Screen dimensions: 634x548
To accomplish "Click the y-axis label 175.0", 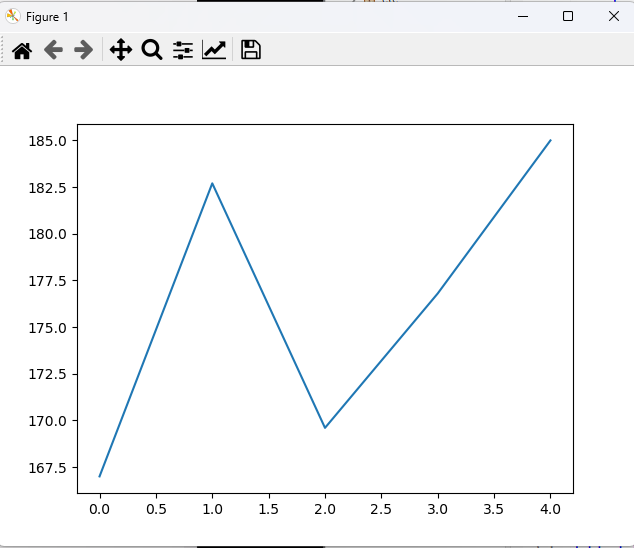I will (47, 328).
